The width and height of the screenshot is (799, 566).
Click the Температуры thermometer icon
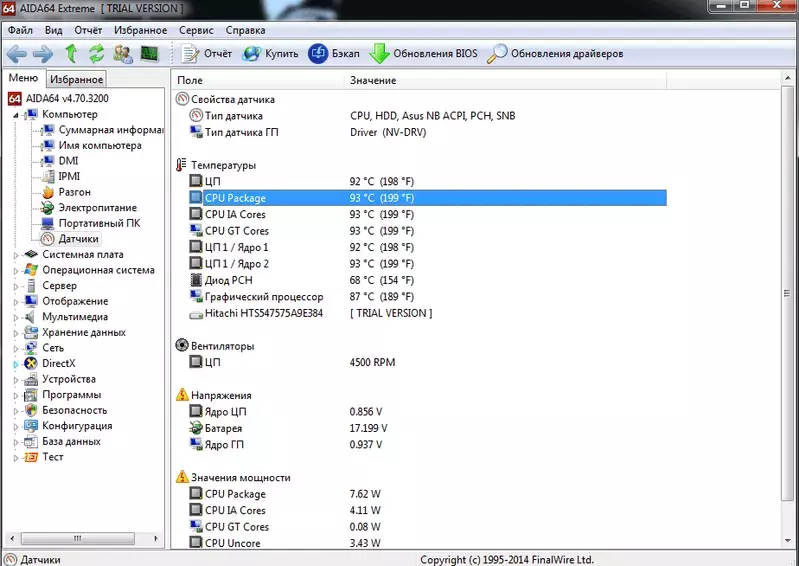181,165
